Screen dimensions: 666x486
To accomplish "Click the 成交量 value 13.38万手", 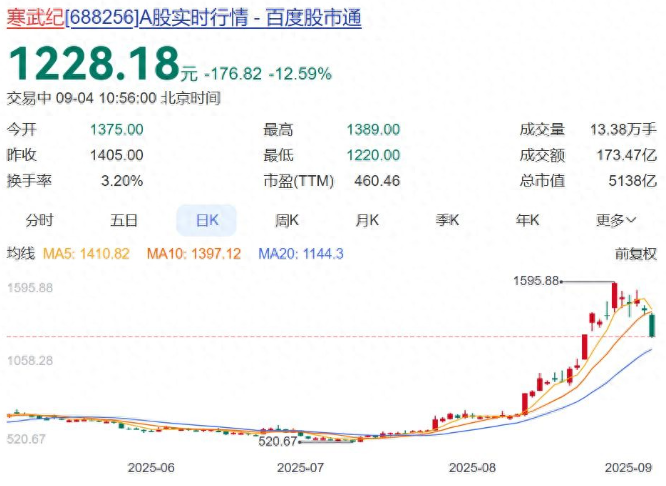I will (x=624, y=129).
